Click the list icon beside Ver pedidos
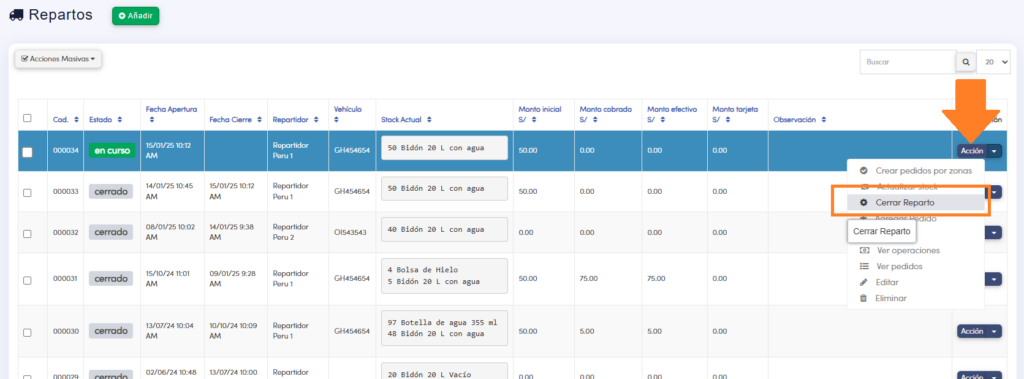This screenshot has height=379, width=1024. pyautogui.click(x=863, y=267)
